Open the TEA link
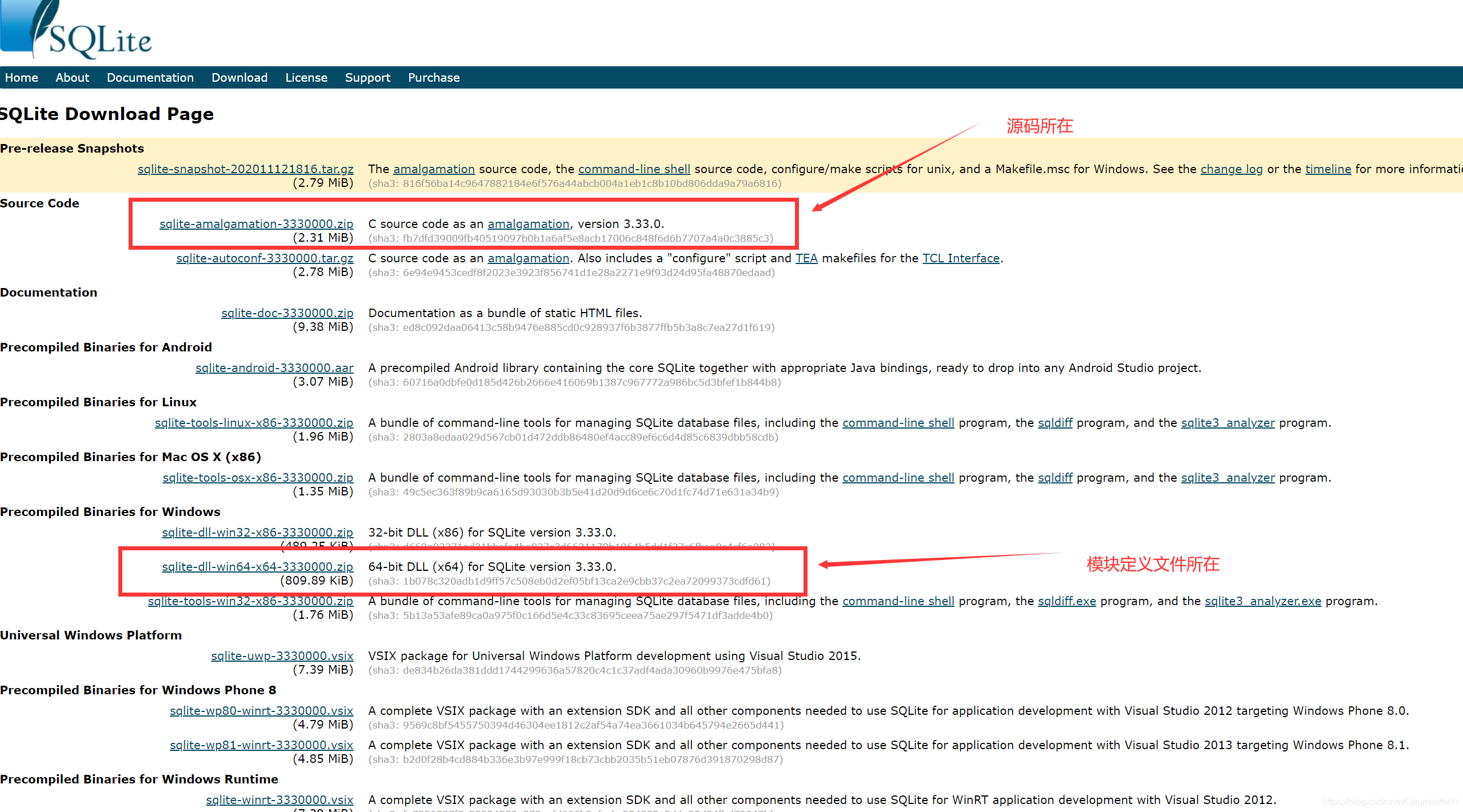Image resolution: width=1463 pixels, height=812 pixels. [806, 258]
